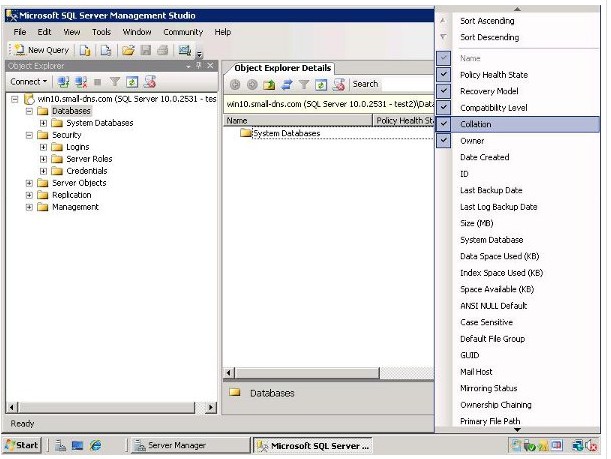Click the Forward arrow in Object Explorer Details
Image resolution: width=611 pixels, height=459 pixels.
tap(252, 84)
